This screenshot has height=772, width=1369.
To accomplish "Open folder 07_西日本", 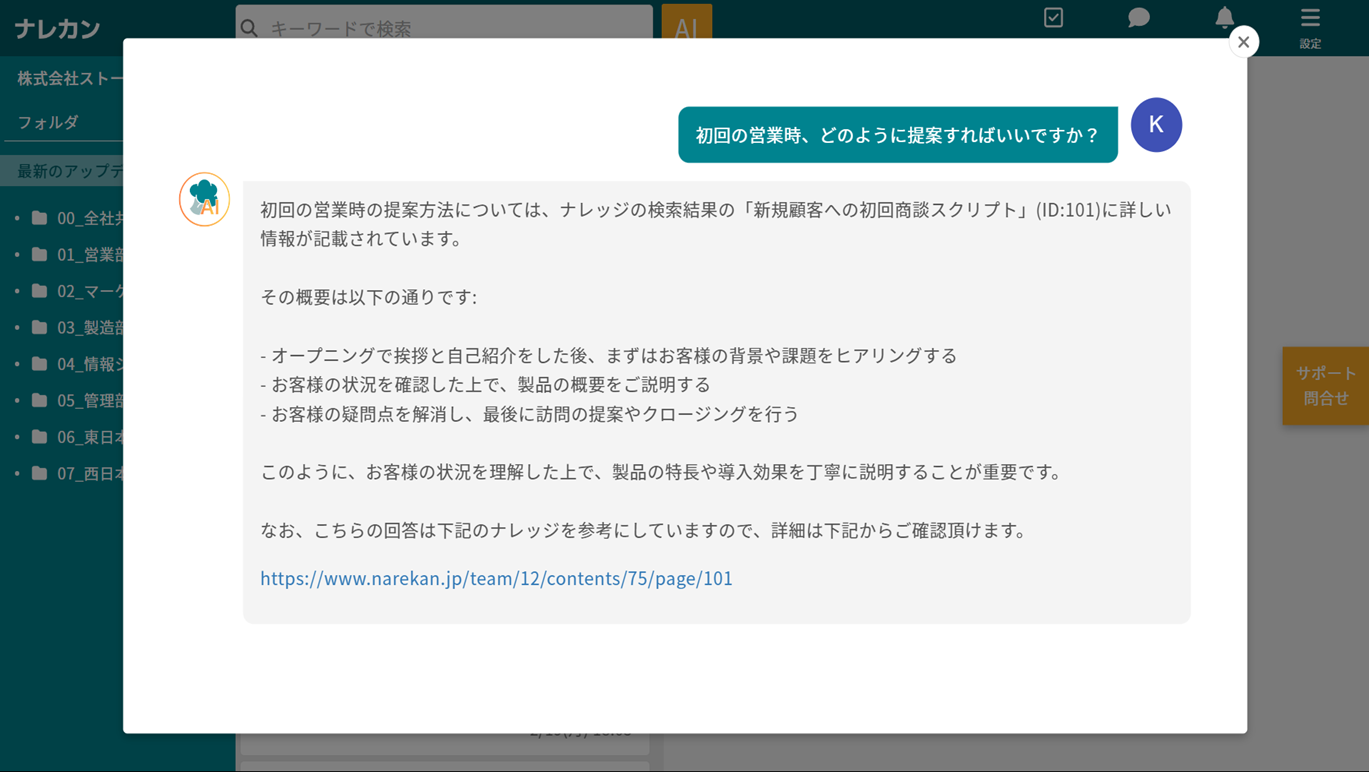I will coord(76,473).
